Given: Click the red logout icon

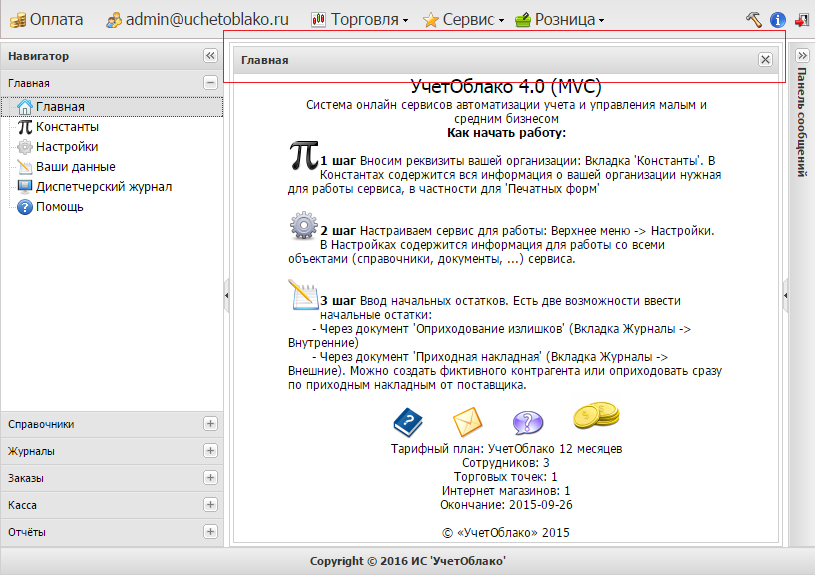Looking at the screenshot, I should pyautogui.click(x=801, y=20).
